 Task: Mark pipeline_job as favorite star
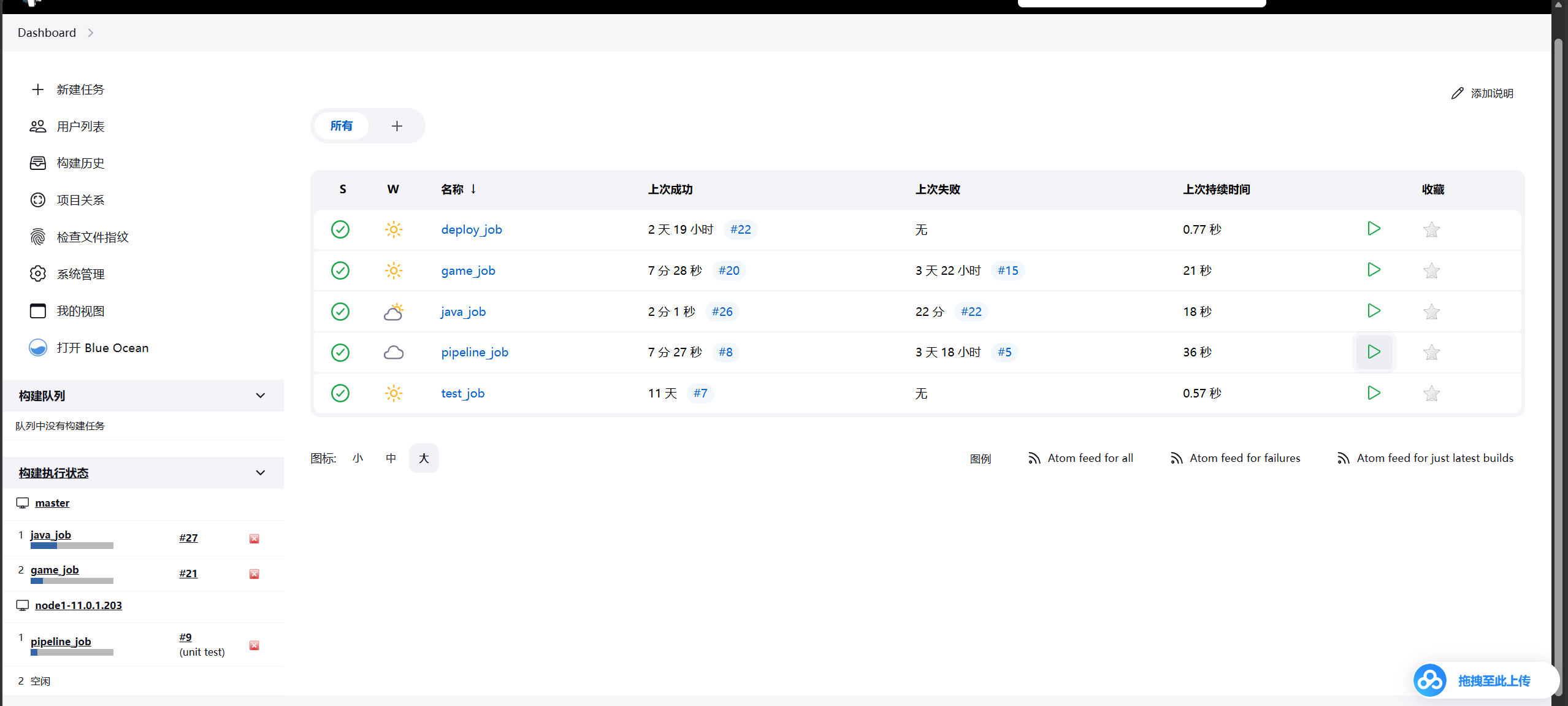pos(1431,352)
